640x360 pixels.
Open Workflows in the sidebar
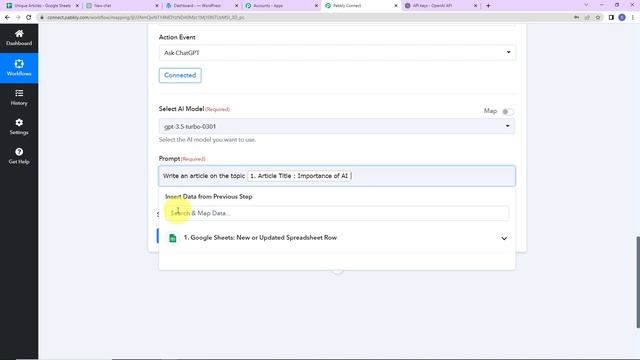pos(19,68)
